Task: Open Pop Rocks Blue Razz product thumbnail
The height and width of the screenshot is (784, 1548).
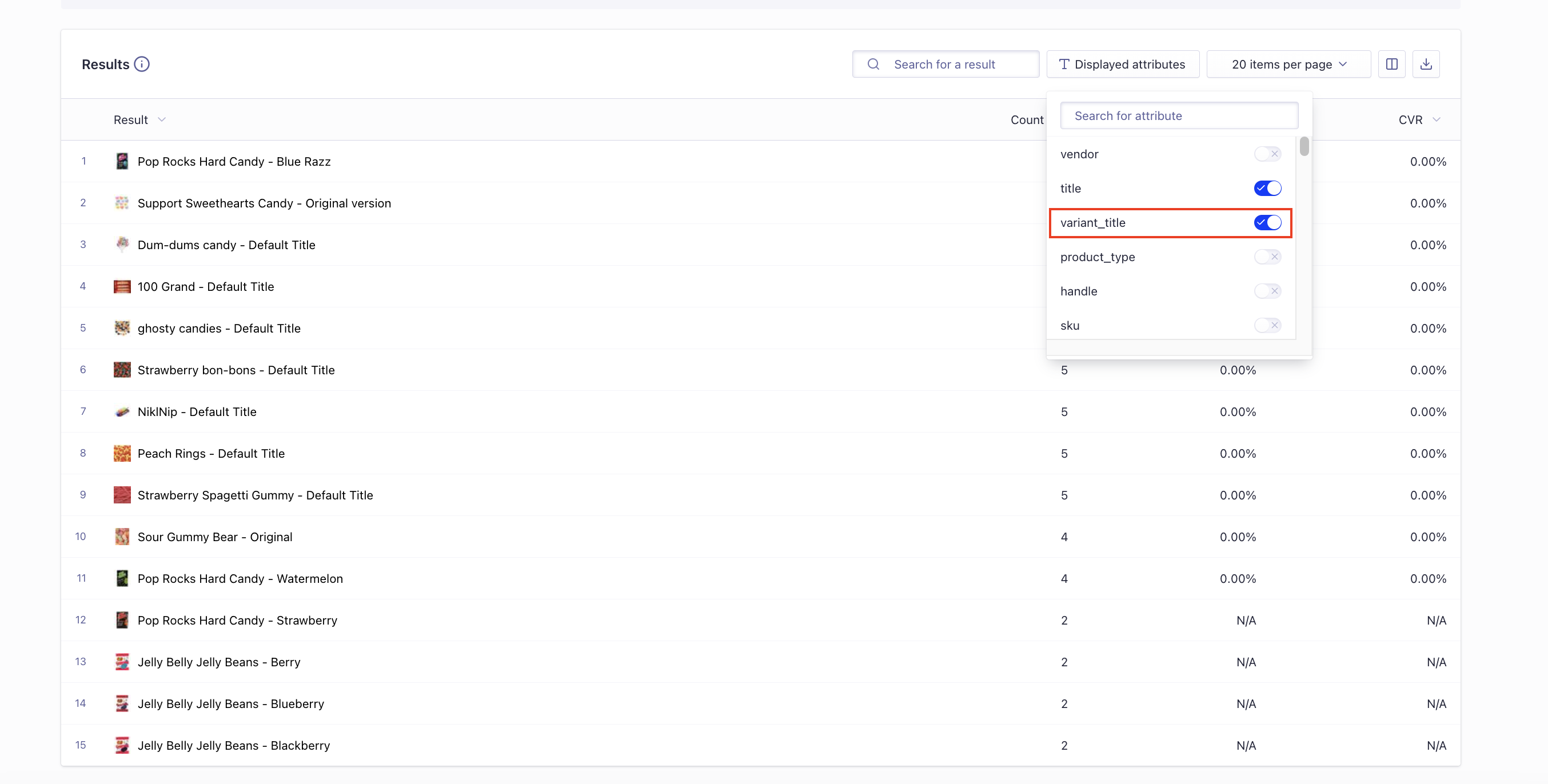Action: tap(122, 162)
